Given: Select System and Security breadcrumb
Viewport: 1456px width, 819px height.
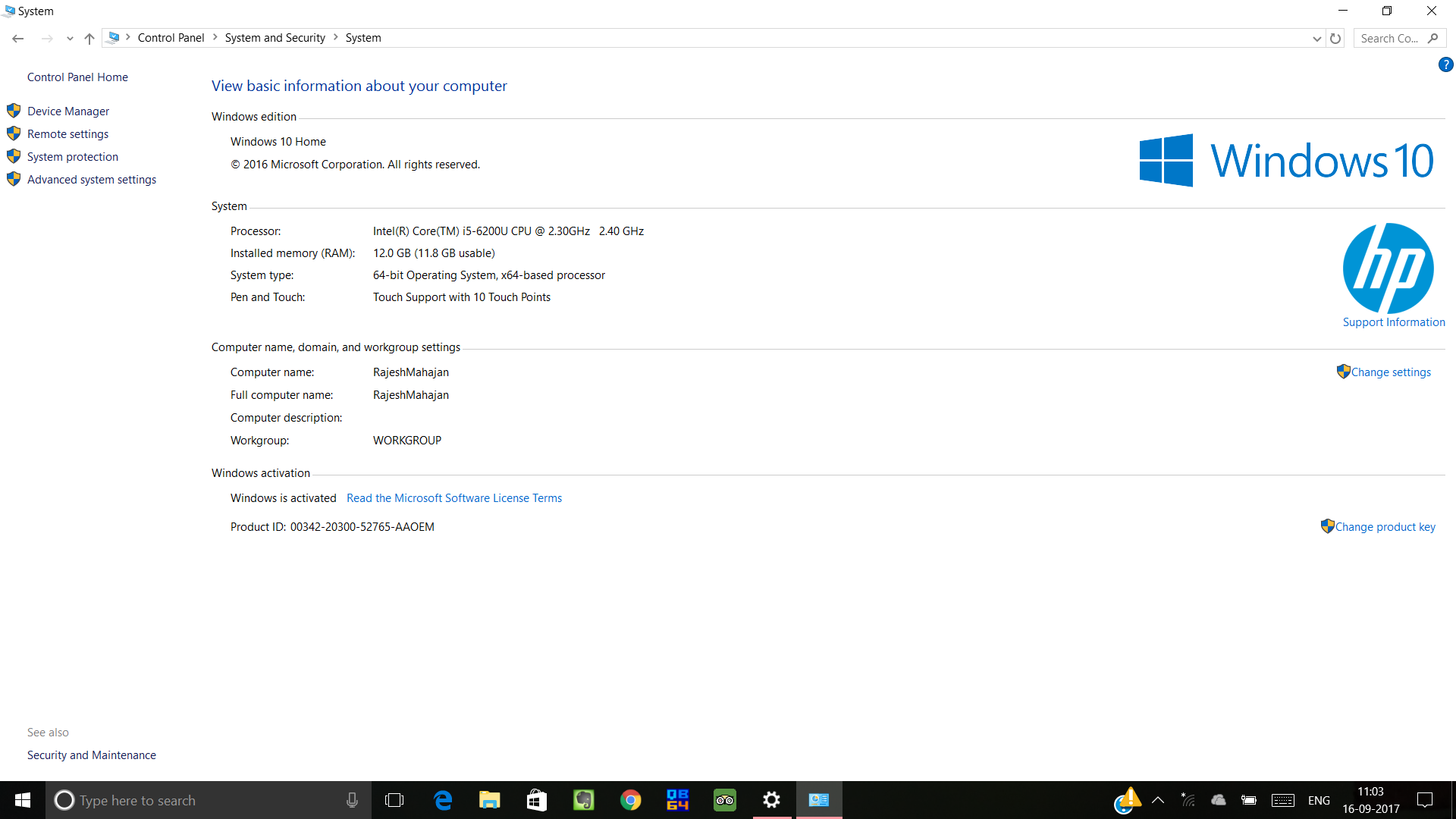Looking at the screenshot, I should [x=275, y=38].
